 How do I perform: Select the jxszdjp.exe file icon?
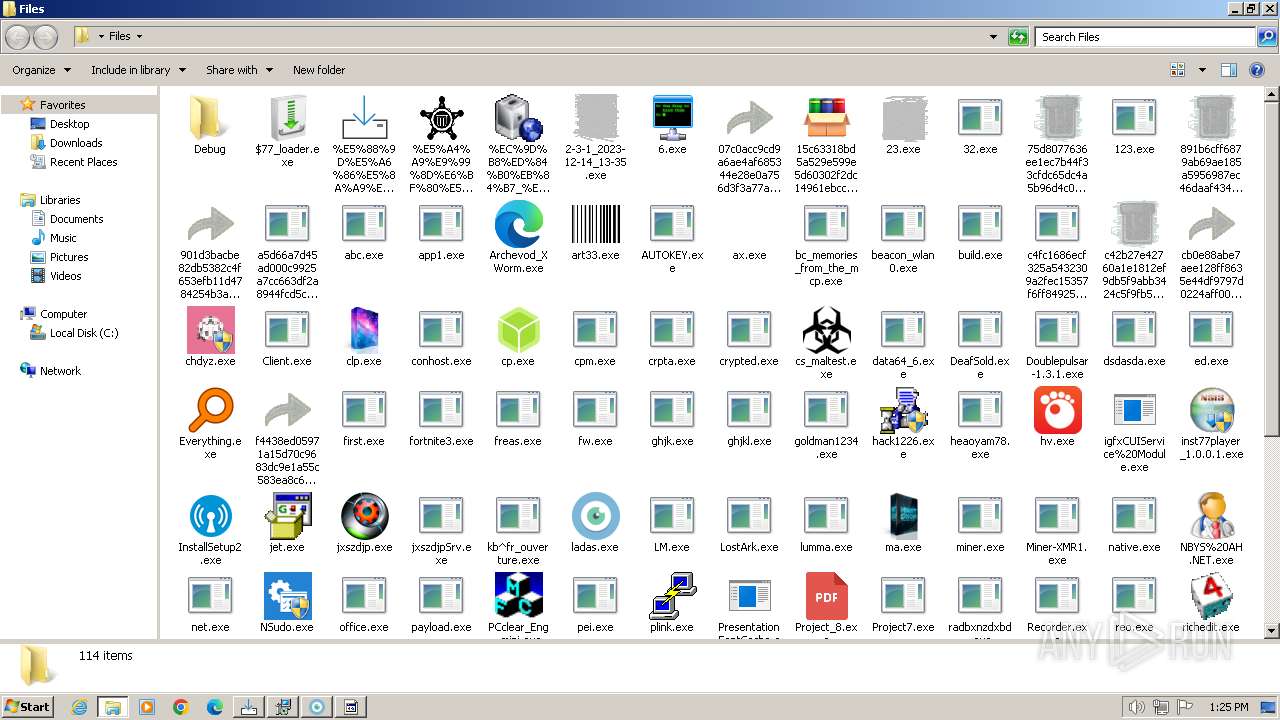tap(364, 516)
